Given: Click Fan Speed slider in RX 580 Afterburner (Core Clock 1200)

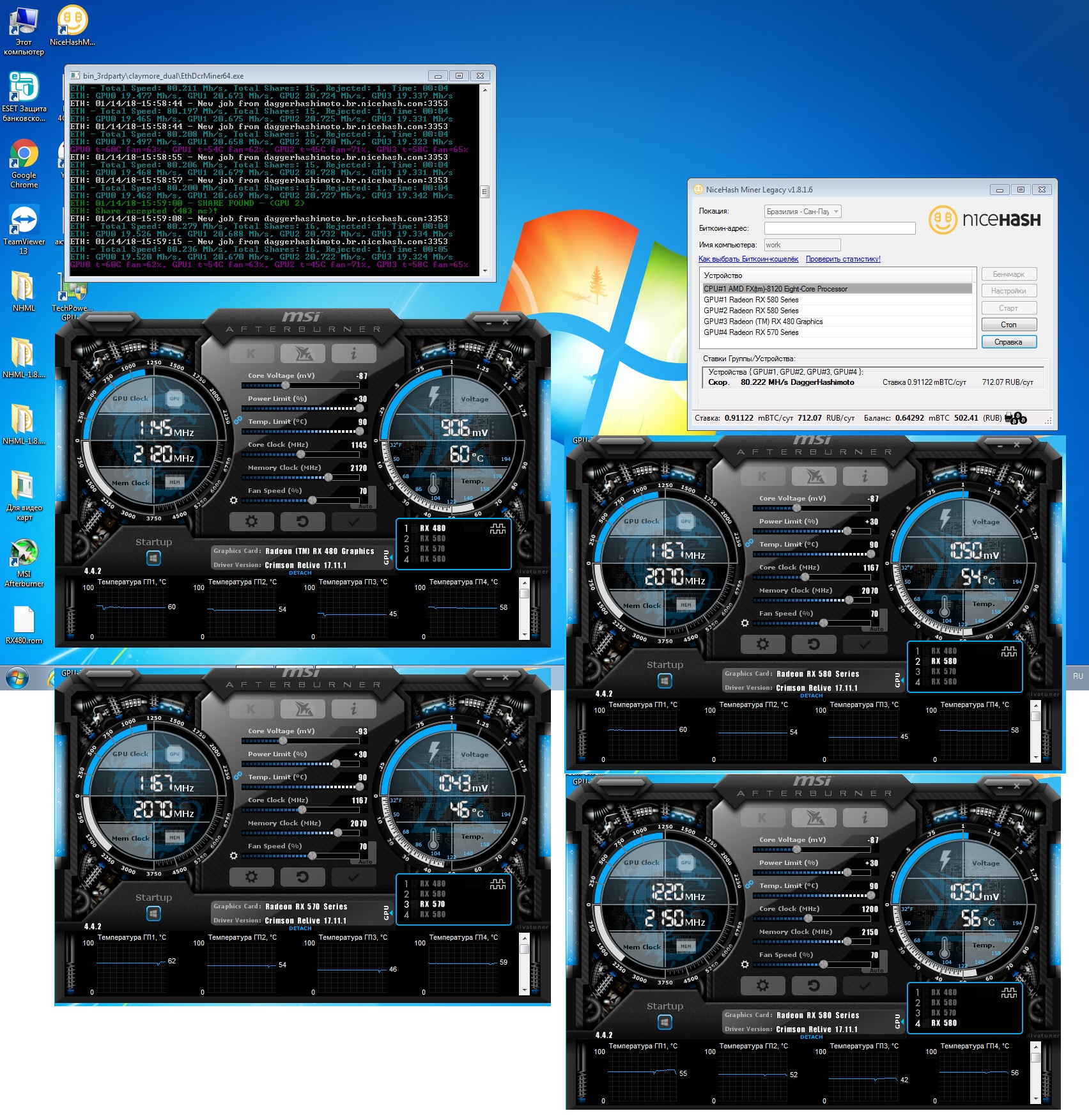Looking at the screenshot, I should point(812,965).
